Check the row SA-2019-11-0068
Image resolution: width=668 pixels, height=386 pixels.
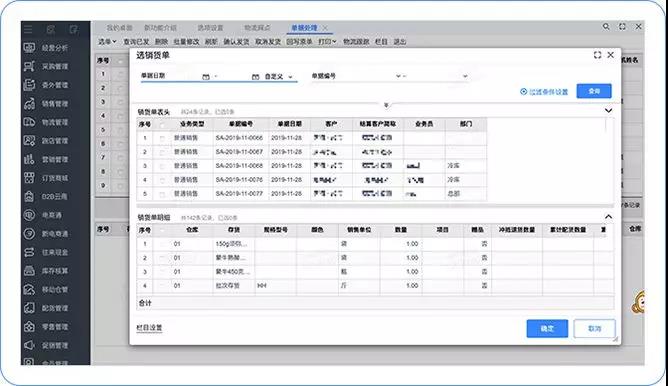click(x=162, y=166)
